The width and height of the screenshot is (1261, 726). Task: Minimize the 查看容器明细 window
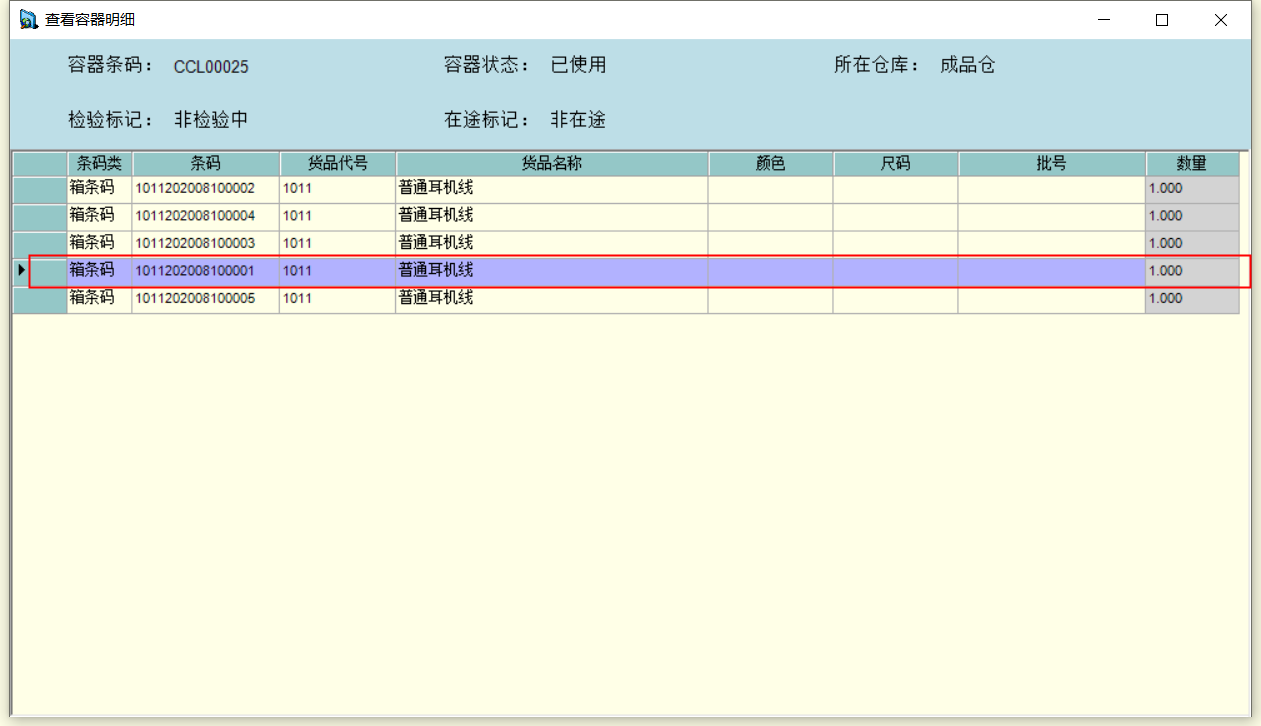click(1104, 20)
